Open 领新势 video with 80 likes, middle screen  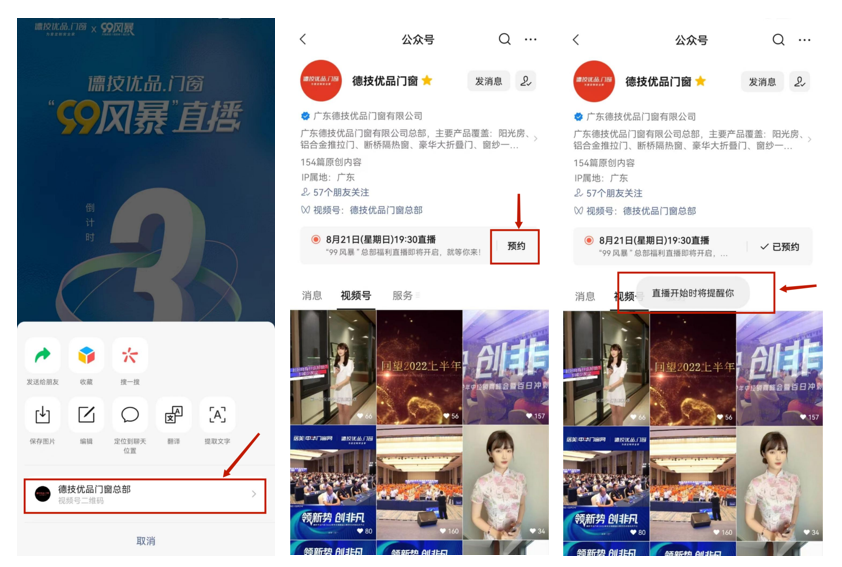[x=333, y=482]
